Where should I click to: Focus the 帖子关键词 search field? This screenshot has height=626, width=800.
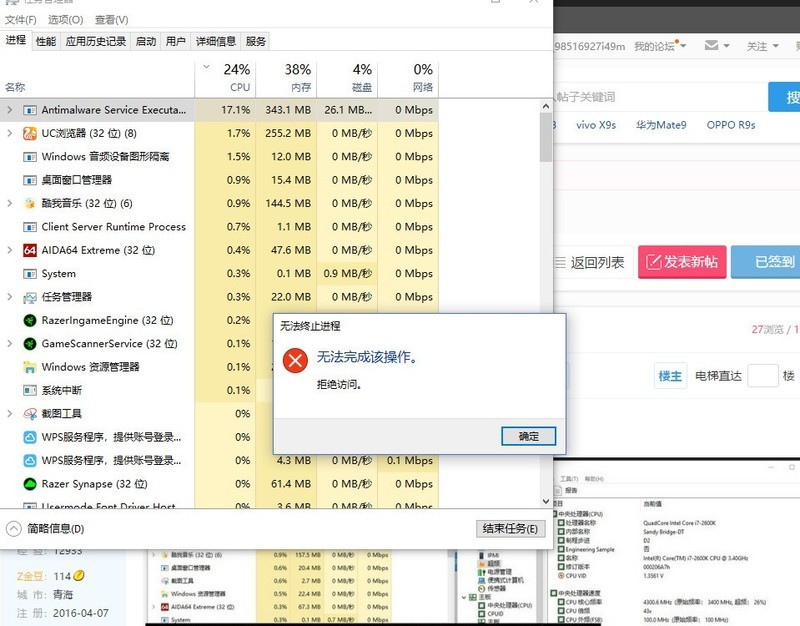(660, 97)
